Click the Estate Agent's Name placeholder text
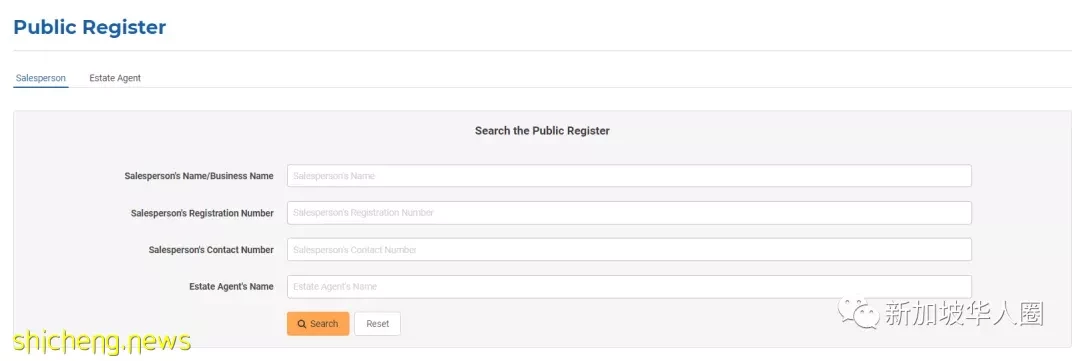Screen dimensions: 1080x361 point(335,287)
